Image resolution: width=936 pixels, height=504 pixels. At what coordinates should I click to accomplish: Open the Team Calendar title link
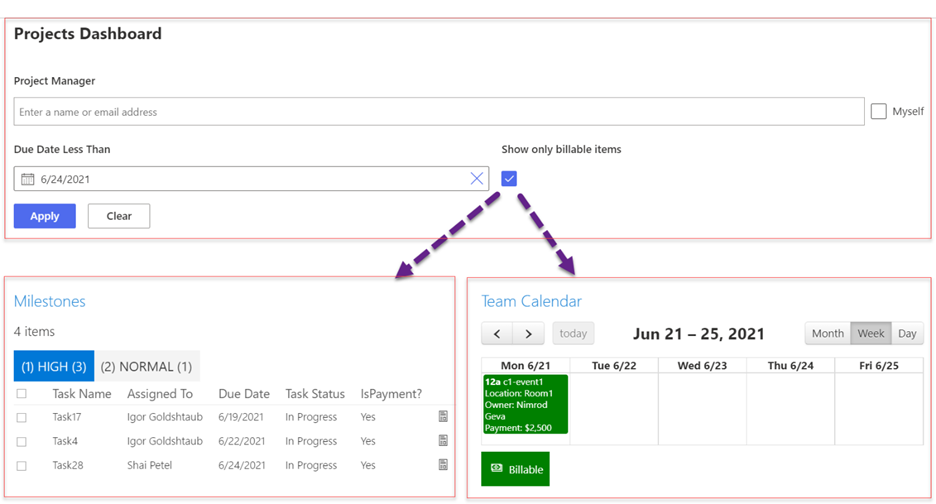[531, 301]
